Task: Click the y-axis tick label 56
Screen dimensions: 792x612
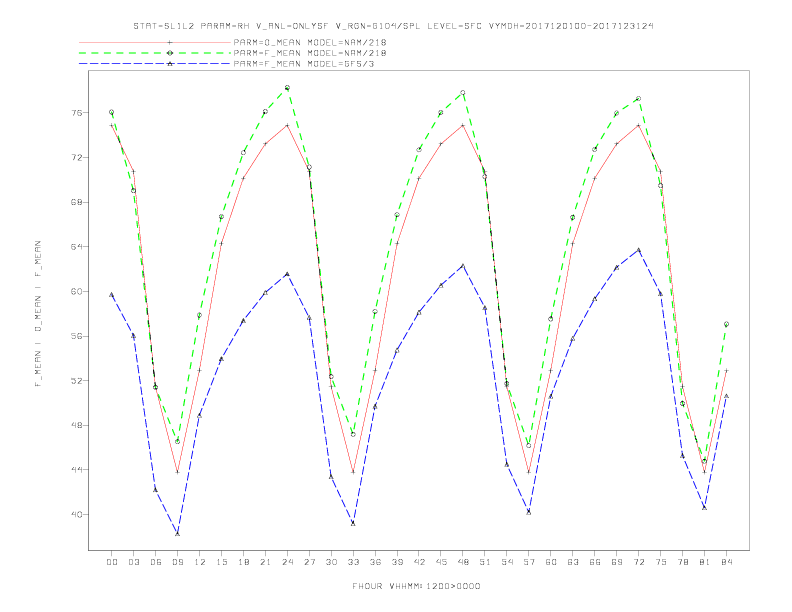Action: coord(76,336)
